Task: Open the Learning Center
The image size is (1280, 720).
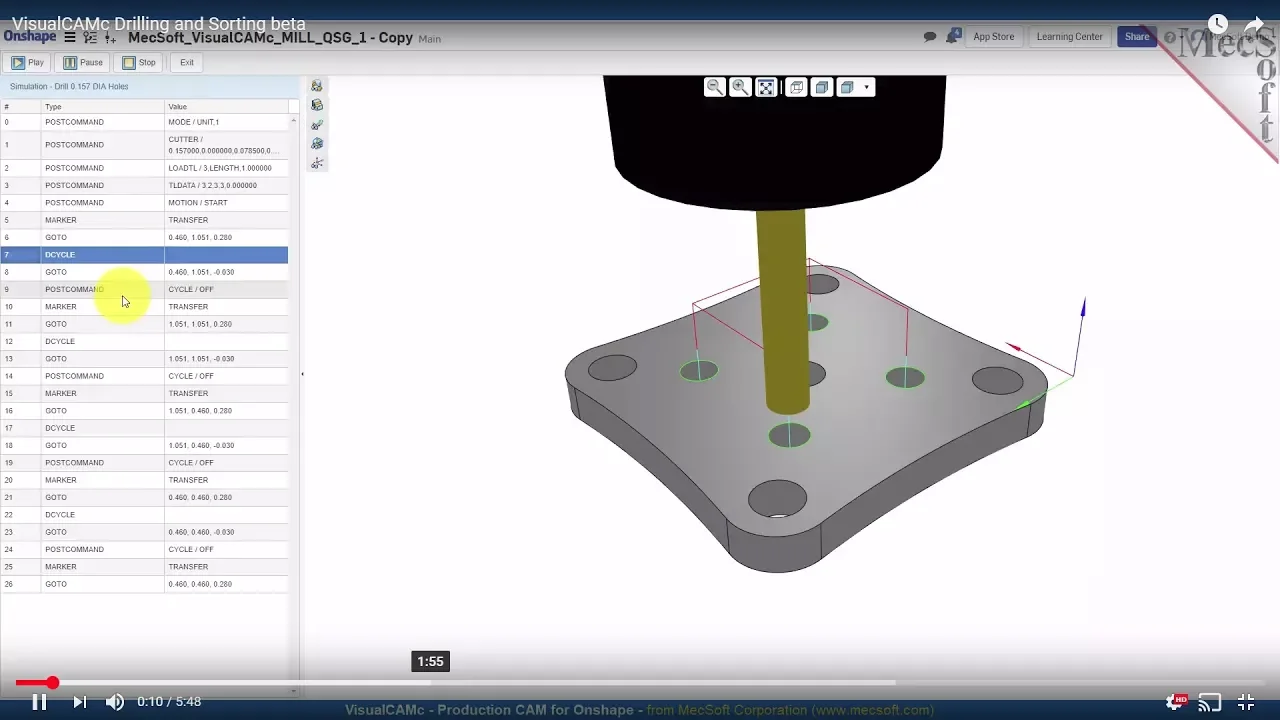Action: [x=1069, y=37]
